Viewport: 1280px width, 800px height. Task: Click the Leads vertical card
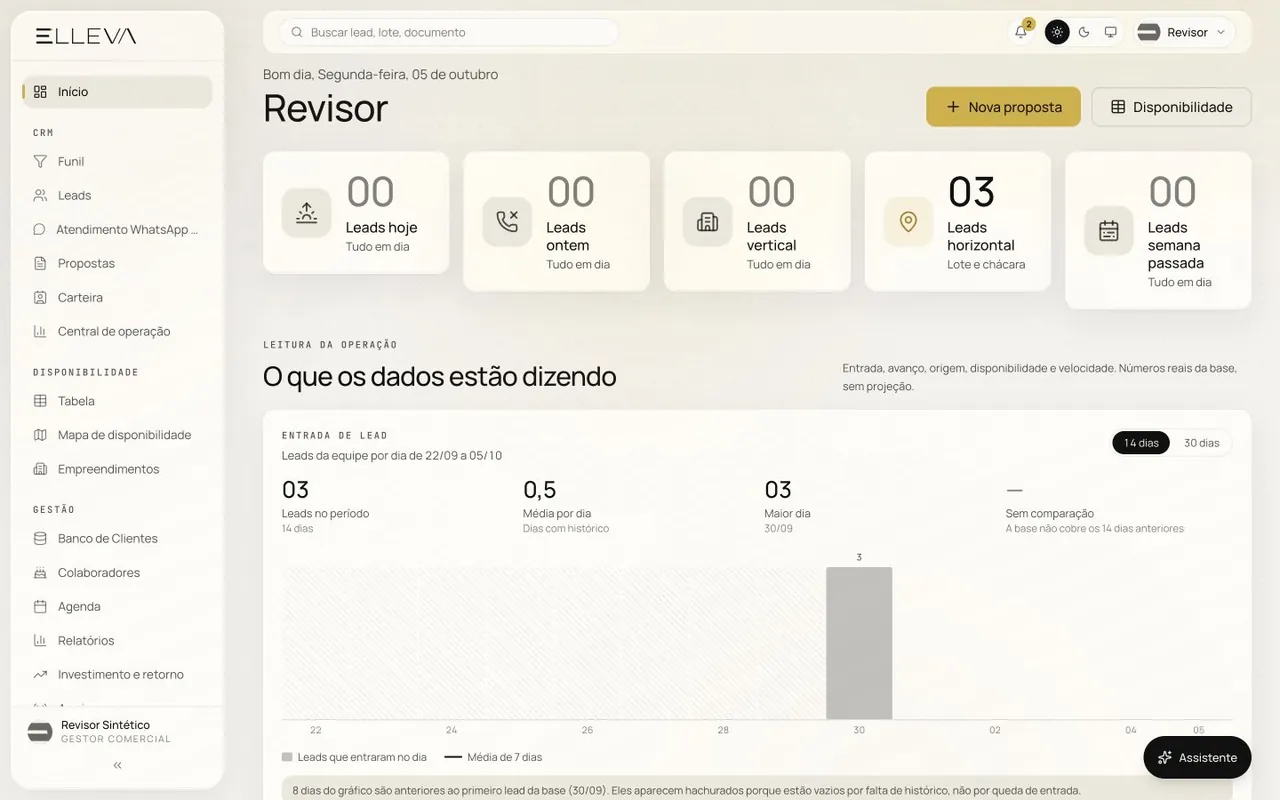(757, 221)
